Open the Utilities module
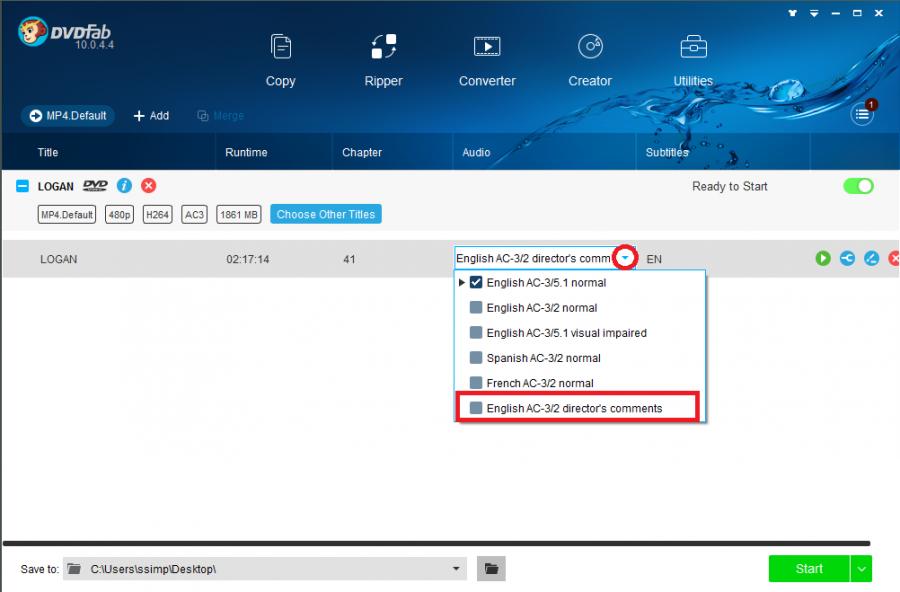Image resolution: width=900 pixels, height=592 pixels. click(693, 60)
